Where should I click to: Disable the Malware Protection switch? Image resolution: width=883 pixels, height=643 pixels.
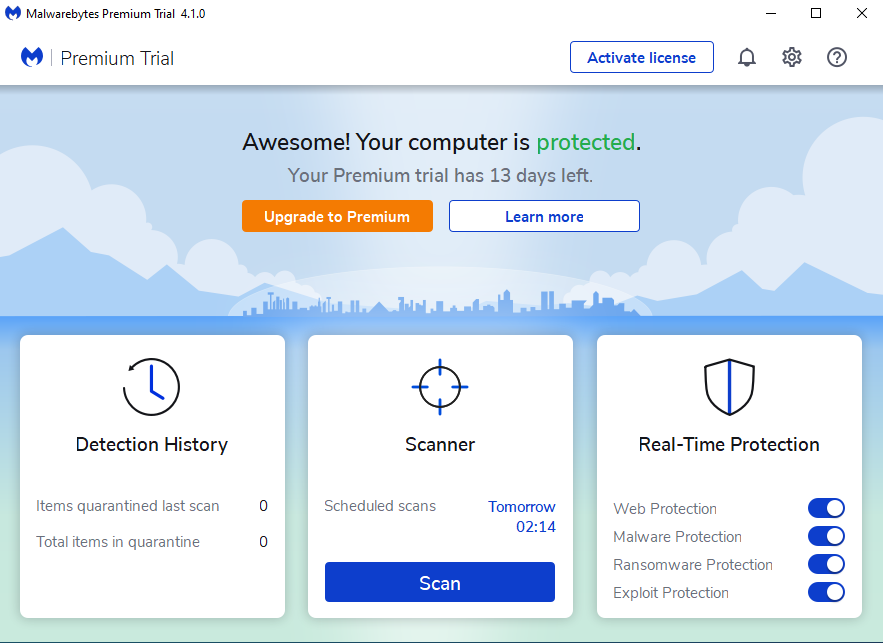coord(826,537)
